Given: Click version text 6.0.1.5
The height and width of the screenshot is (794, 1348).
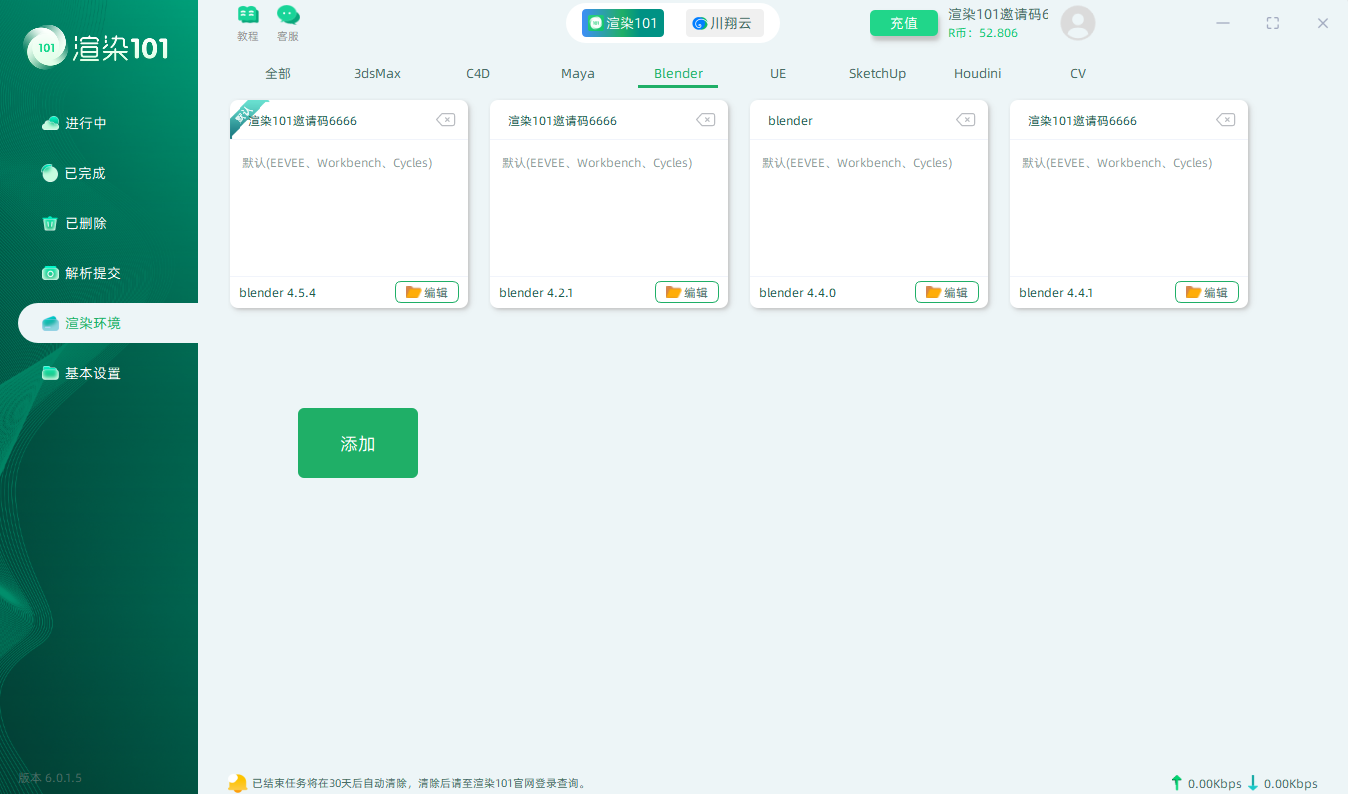Looking at the screenshot, I should point(50,778).
